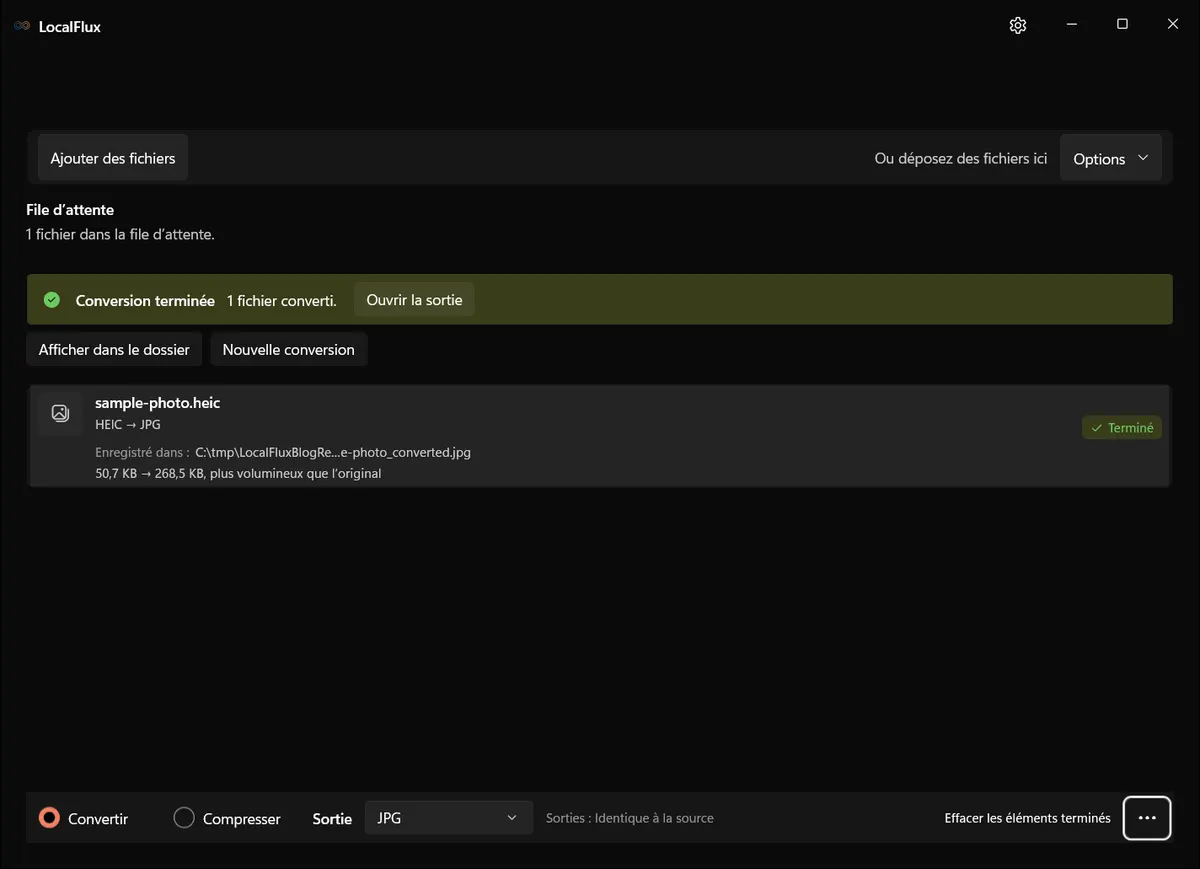
Task: Click Effacer les éléments terminés
Action: (x=1027, y=818)
